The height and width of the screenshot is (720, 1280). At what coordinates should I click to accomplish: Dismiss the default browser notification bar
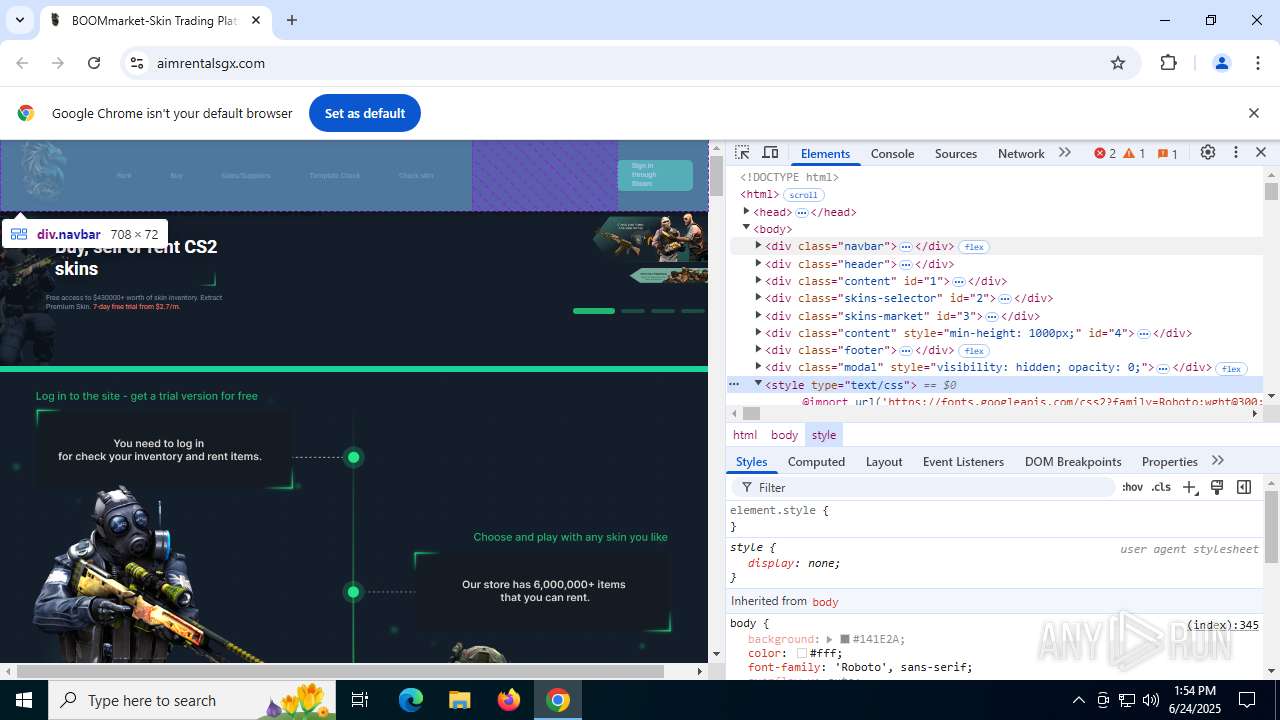point(1253,113)
